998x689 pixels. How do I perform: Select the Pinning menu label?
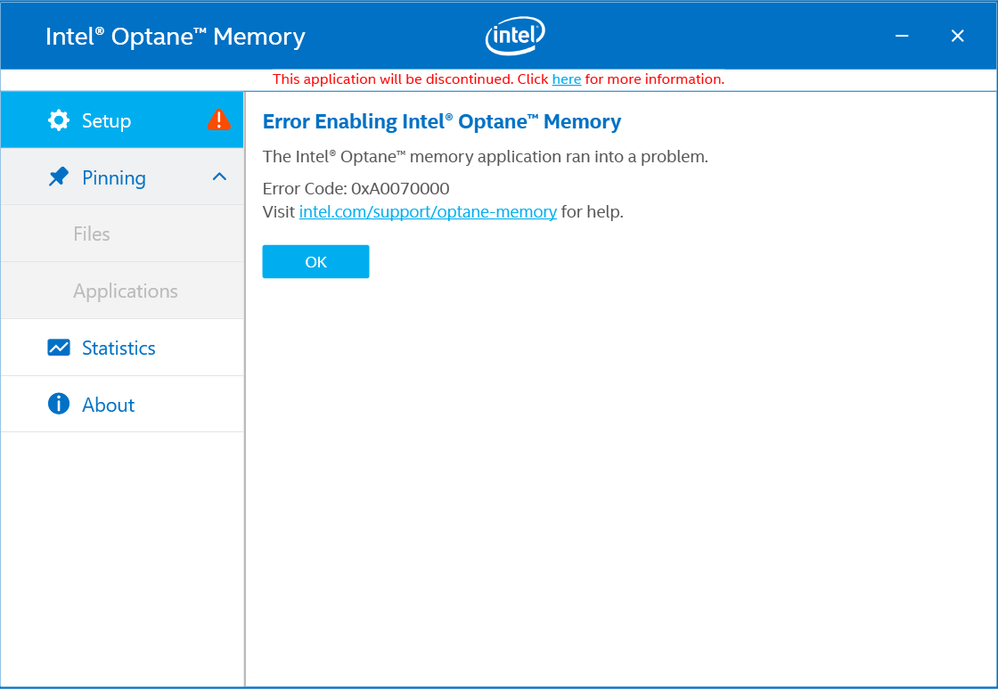tap(114, 177)
